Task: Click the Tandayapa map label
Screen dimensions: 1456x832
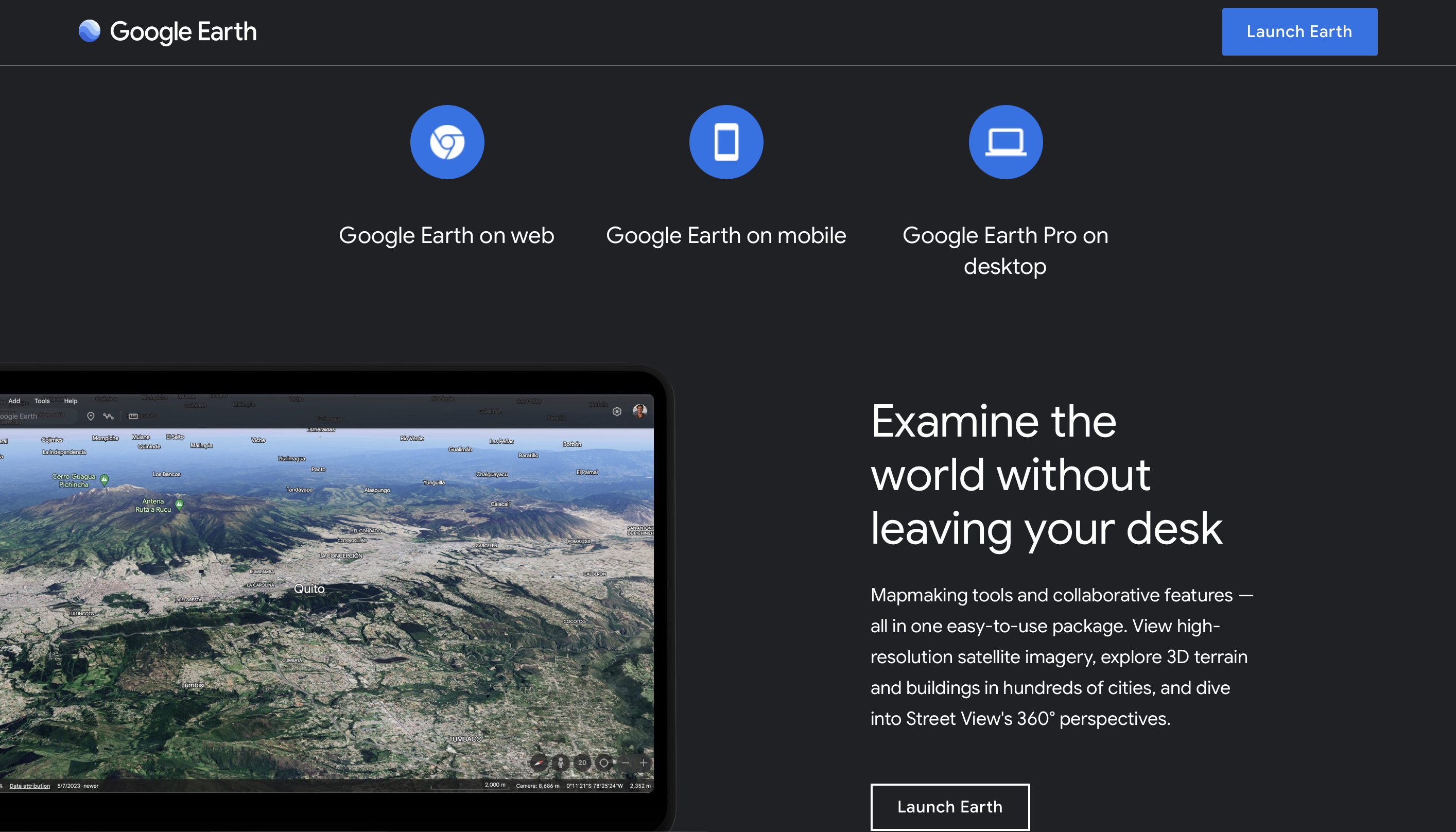Action: coord(300,490)
